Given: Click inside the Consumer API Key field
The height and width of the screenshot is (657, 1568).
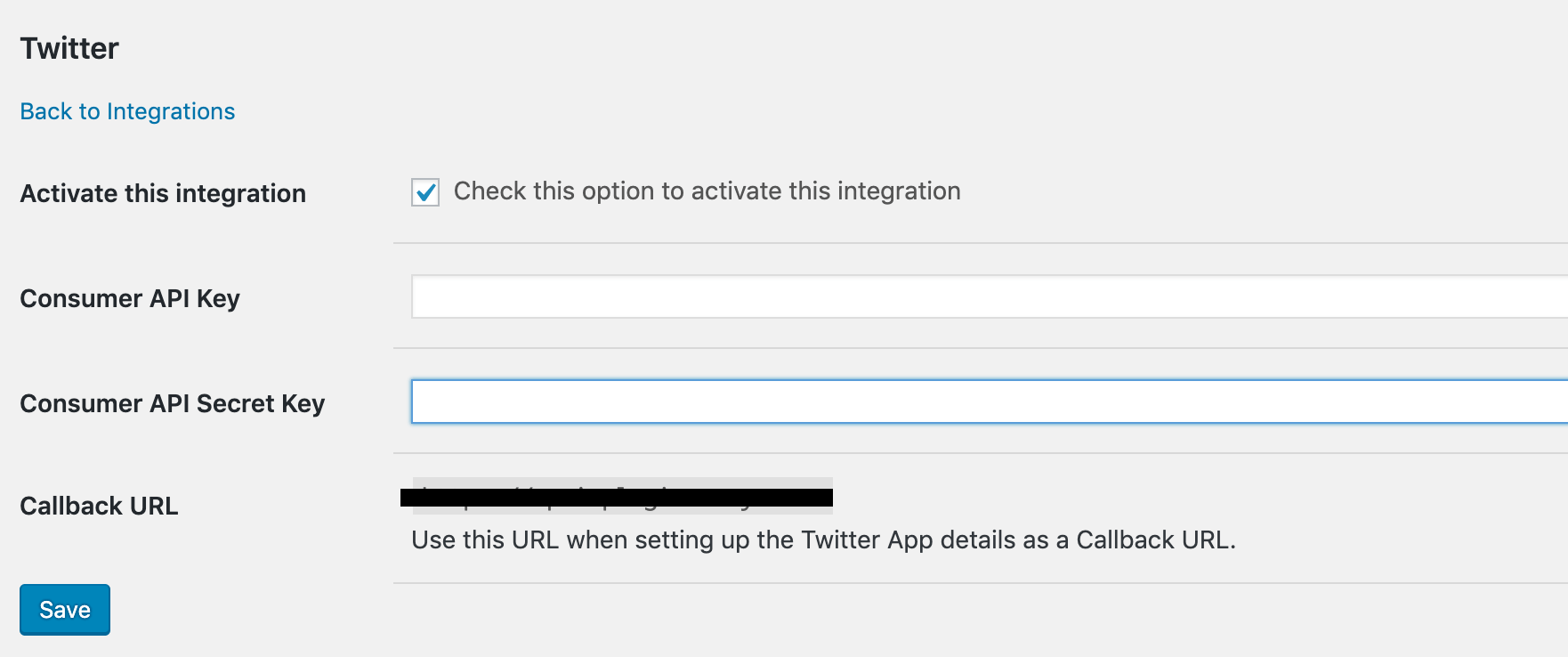Looking at the screenshot, I should tap(801, 297).
